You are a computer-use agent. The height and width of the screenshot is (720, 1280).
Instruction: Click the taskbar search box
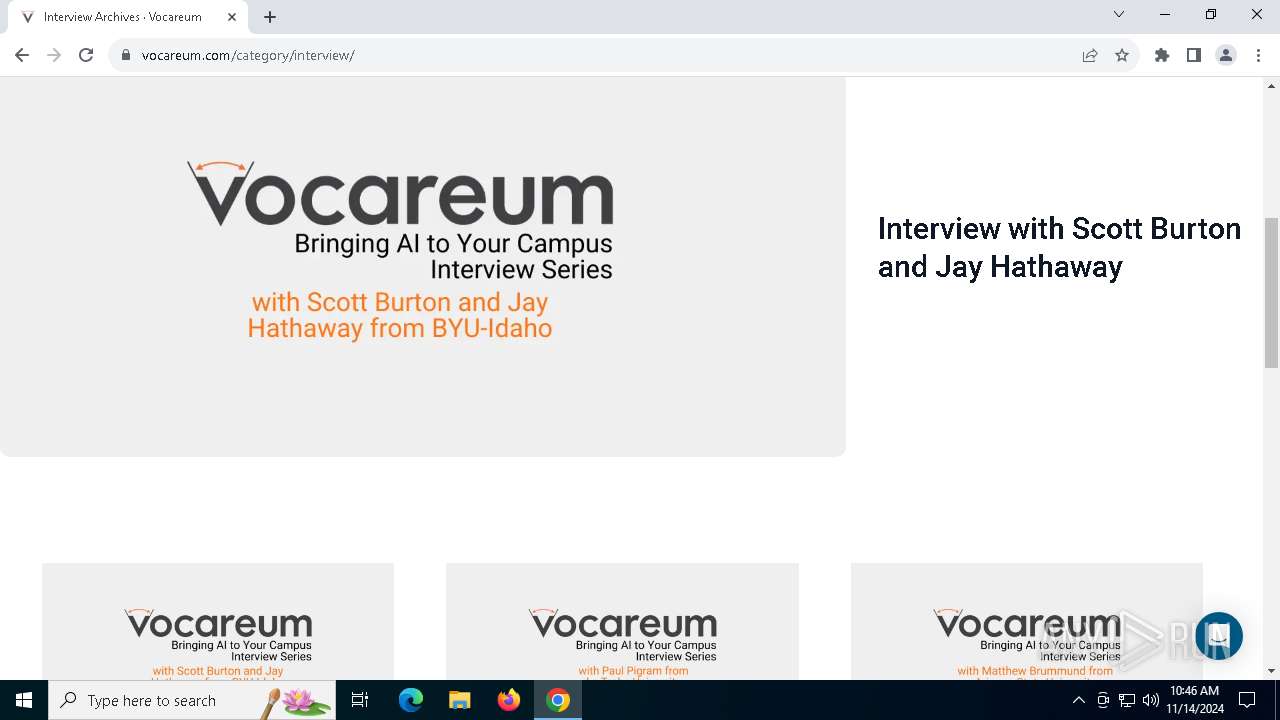point(192,700)
